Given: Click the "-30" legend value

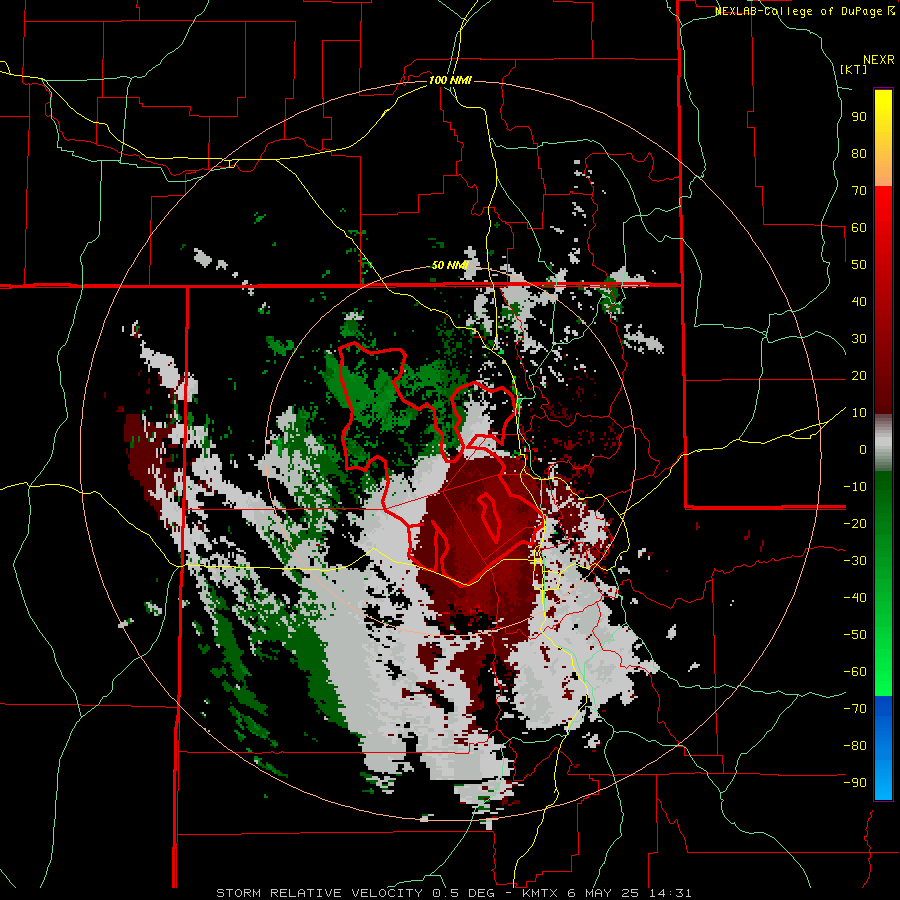Looking at the screenshot, I should (855, 561).
